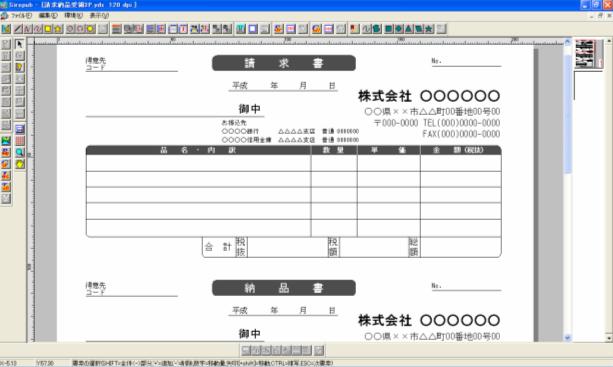Activate the magnifier zoom tool
This screenshot has width=613, height=367.
[20, 152]
